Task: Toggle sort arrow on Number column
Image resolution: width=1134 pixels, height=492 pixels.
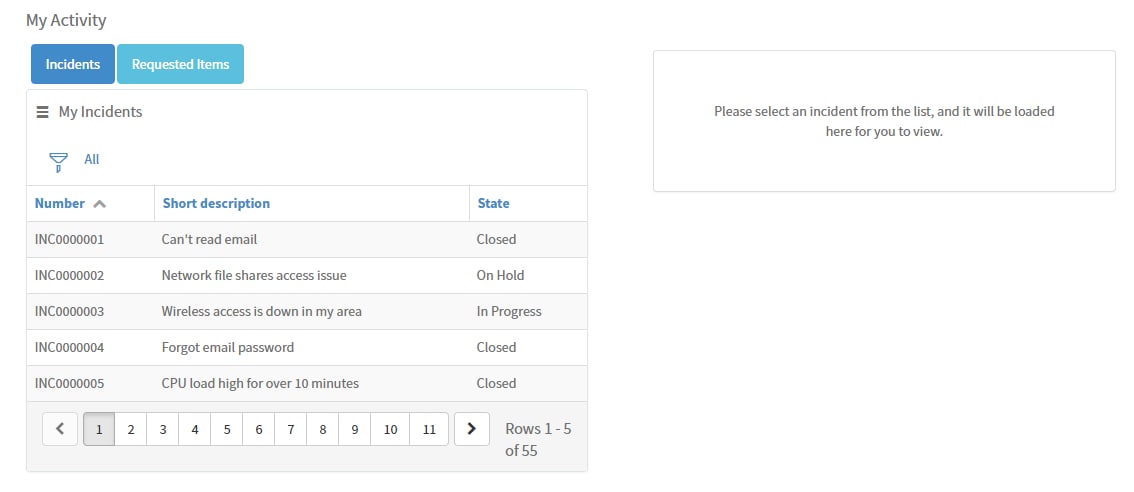Action: point(100,204)
